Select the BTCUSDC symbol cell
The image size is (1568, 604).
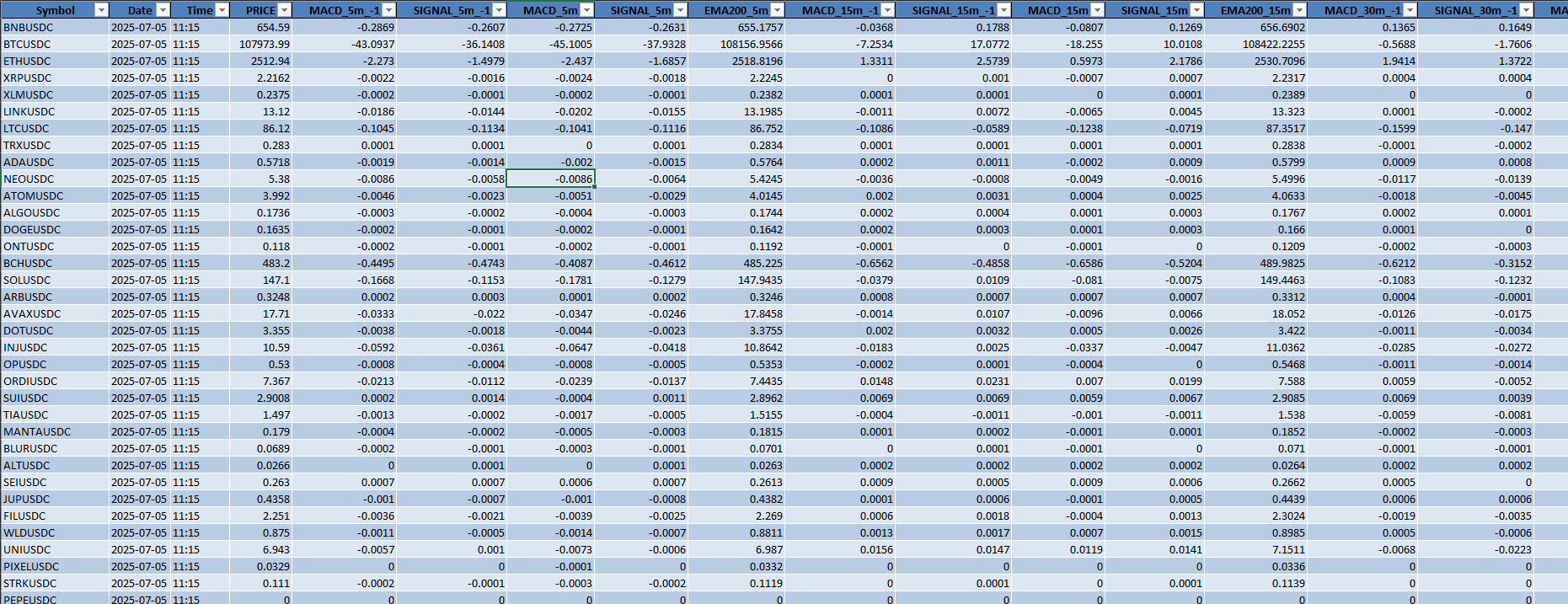(x=28, y=44)
